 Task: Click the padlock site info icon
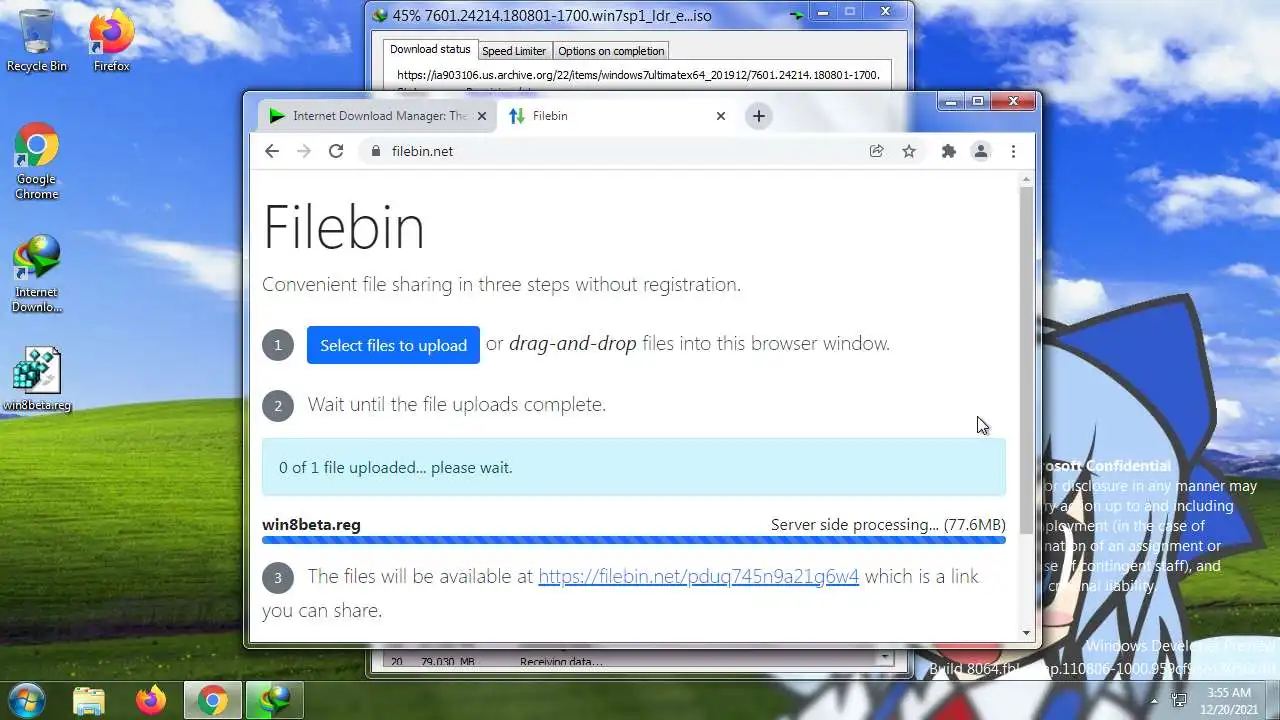376,151
